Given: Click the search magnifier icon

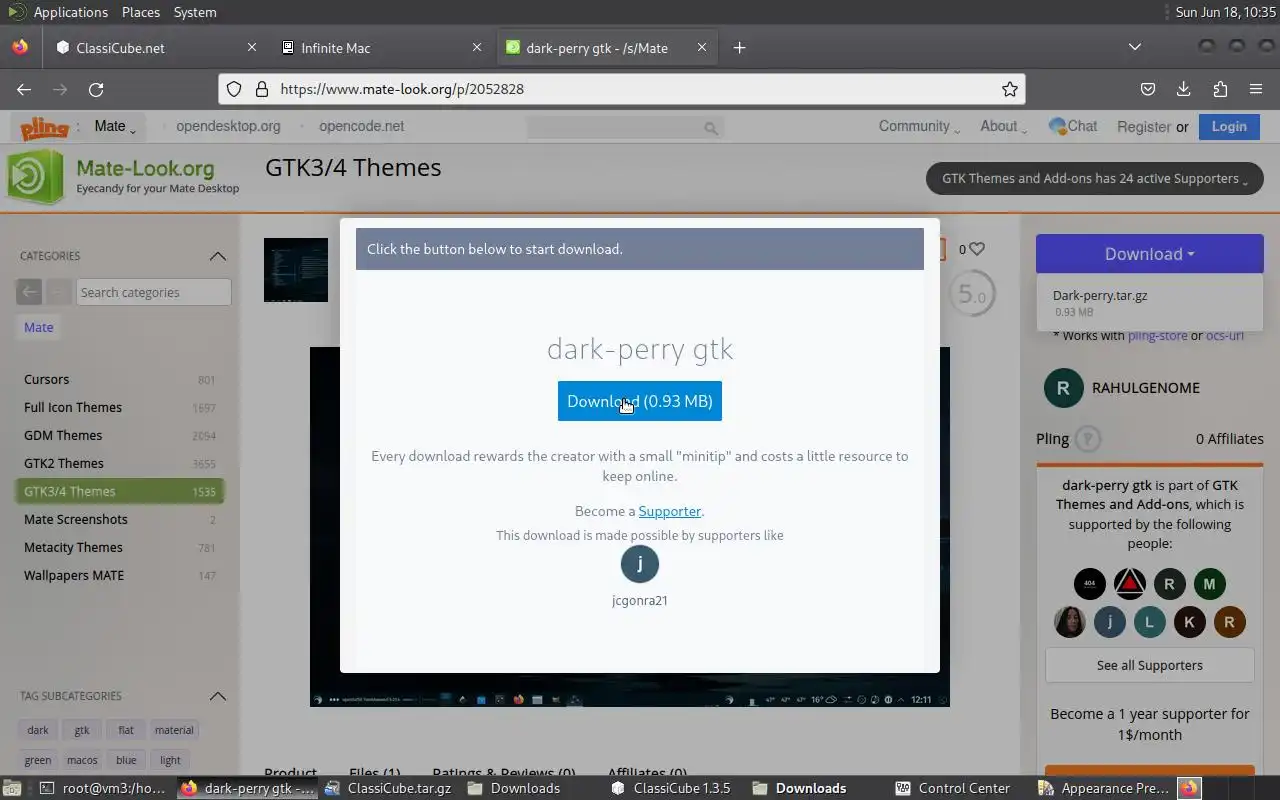Looking at the screenshot, I should (x=711, y=128).
